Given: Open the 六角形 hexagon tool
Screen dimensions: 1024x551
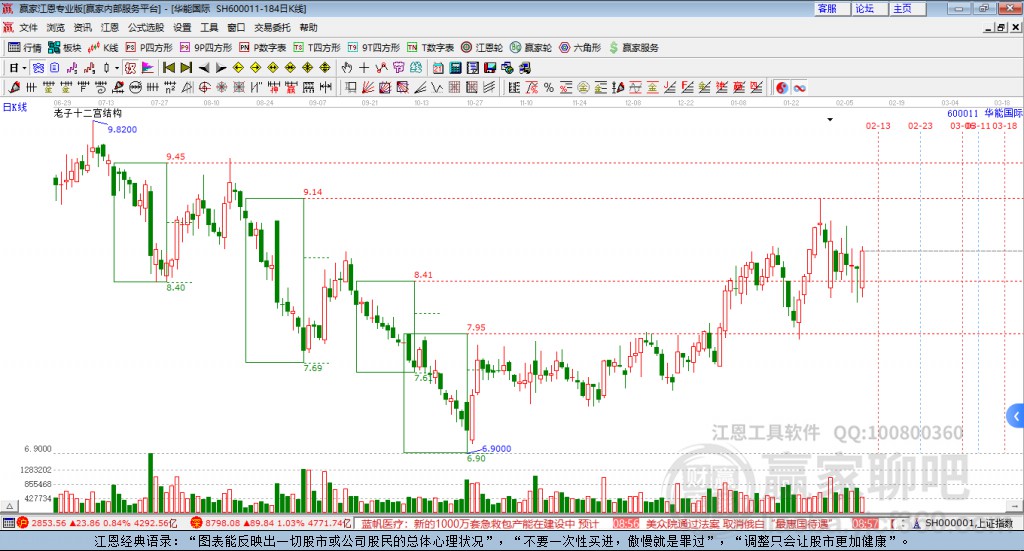Looking at the screenshot, I should [580, 48].
